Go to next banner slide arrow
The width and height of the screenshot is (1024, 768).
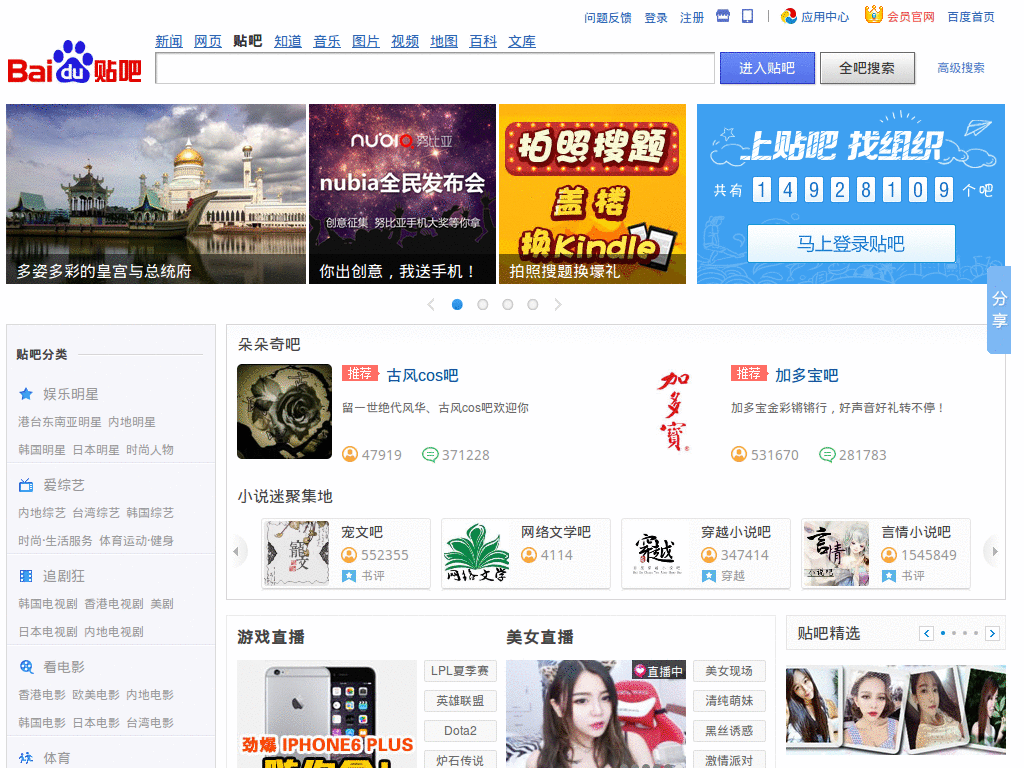coord(558,304)
